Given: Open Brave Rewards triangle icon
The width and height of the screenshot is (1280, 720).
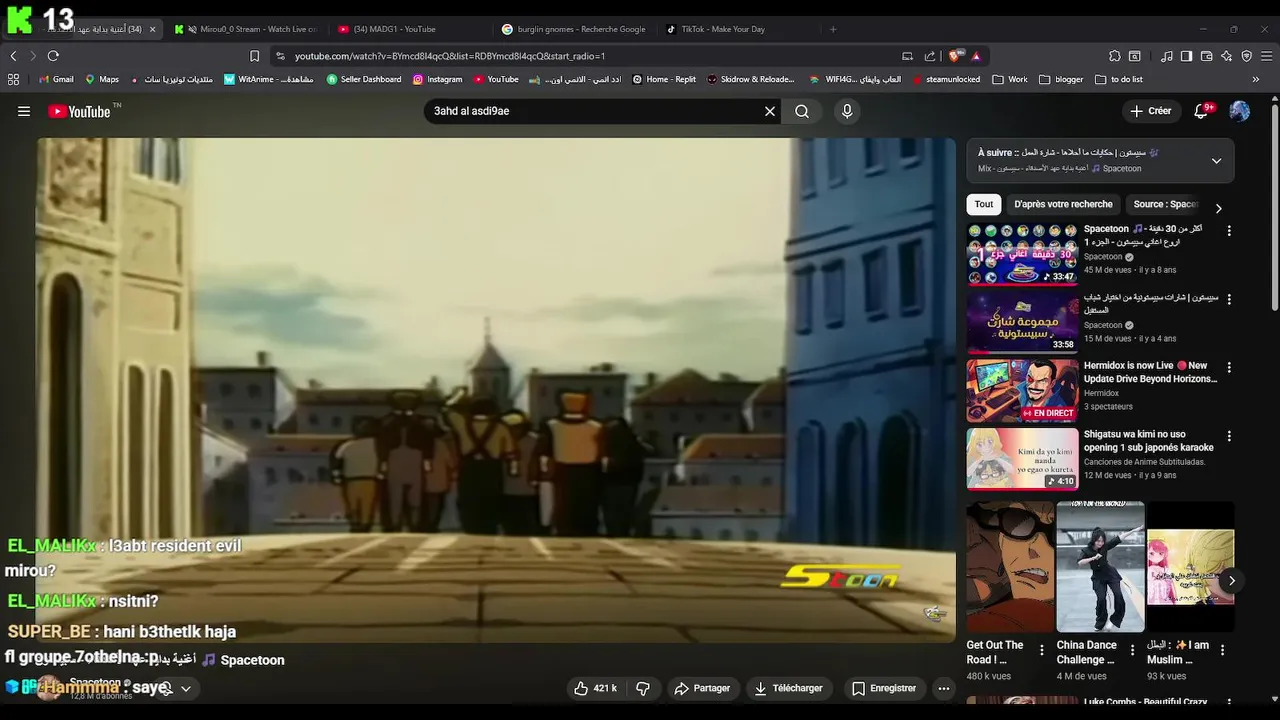Looking at the screenshot, I should click(x=976, y=56).
